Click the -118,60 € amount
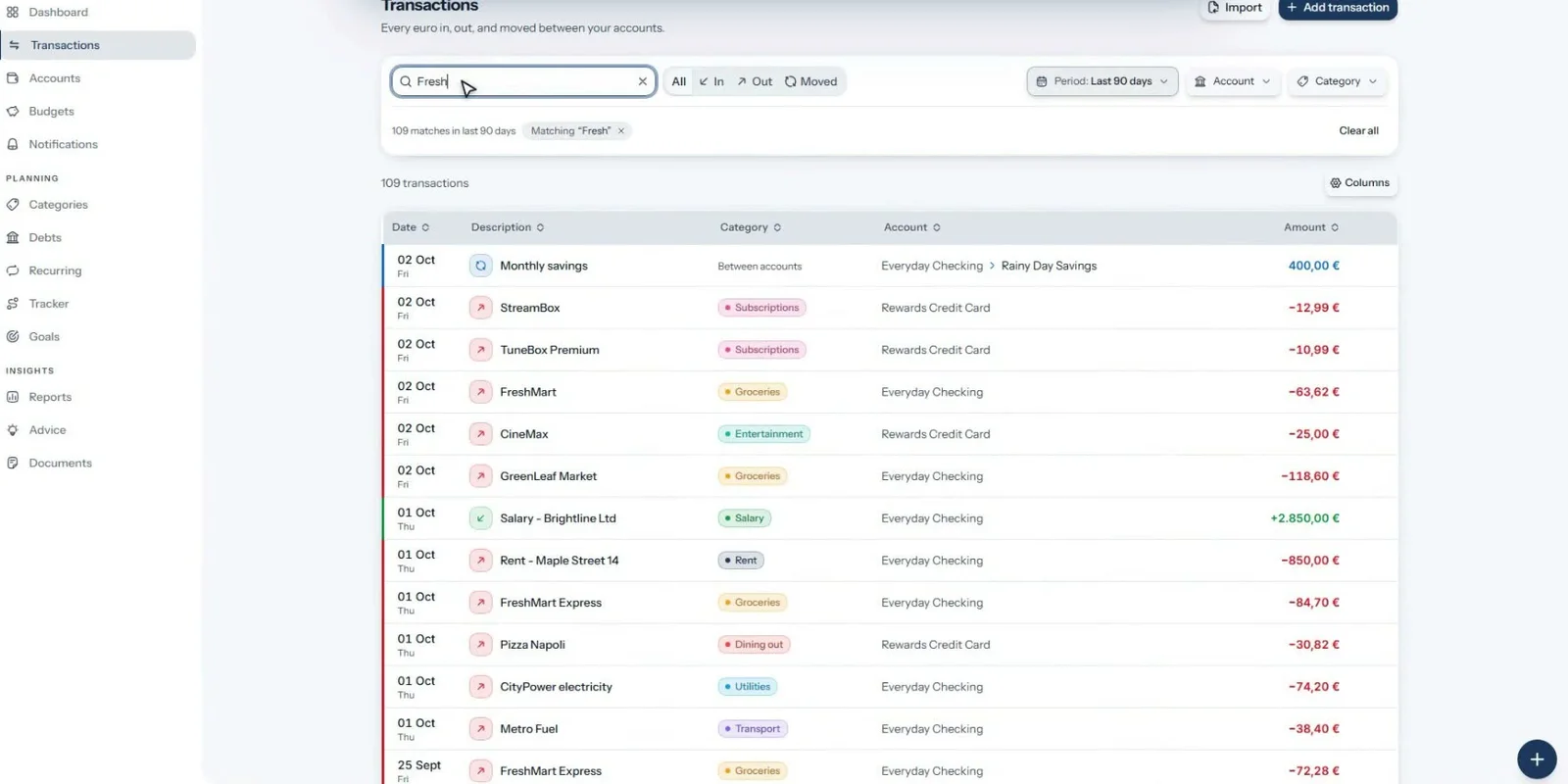1568x784 pixels. tap(1310, 476)
